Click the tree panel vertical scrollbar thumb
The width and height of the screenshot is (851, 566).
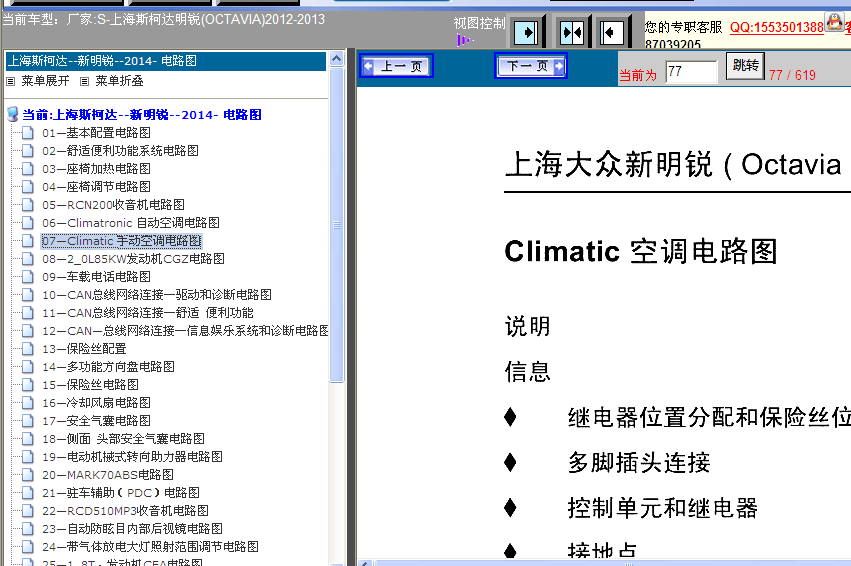click(336, 225)
